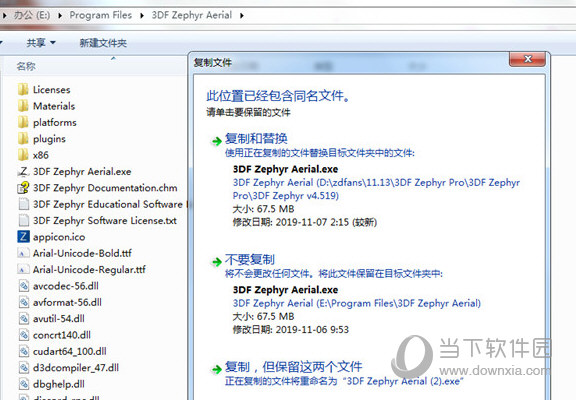Screen dimensions: 576x400
Task: Click green arrow beside 复制，但保留这两个文件
Action: 216,369
